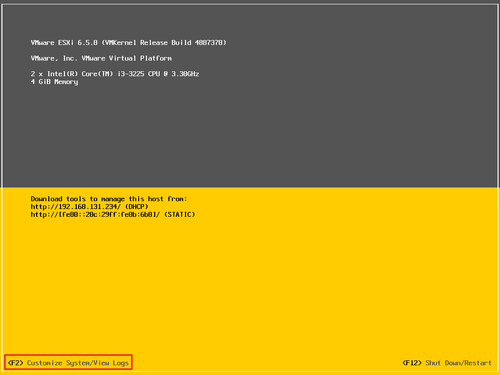Select the Shut Down/Restart option

point(458,363)
